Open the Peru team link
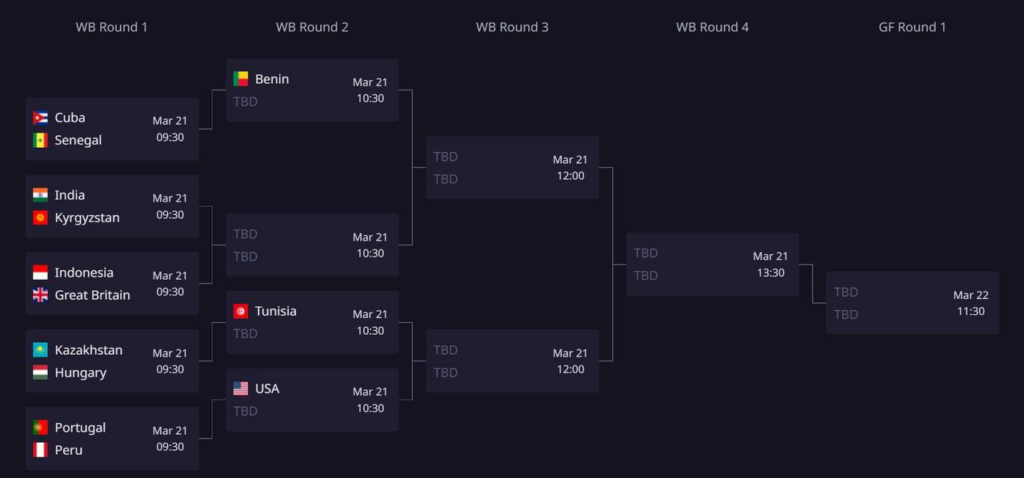The image size is (1024, 478). [x=69, y=450]
